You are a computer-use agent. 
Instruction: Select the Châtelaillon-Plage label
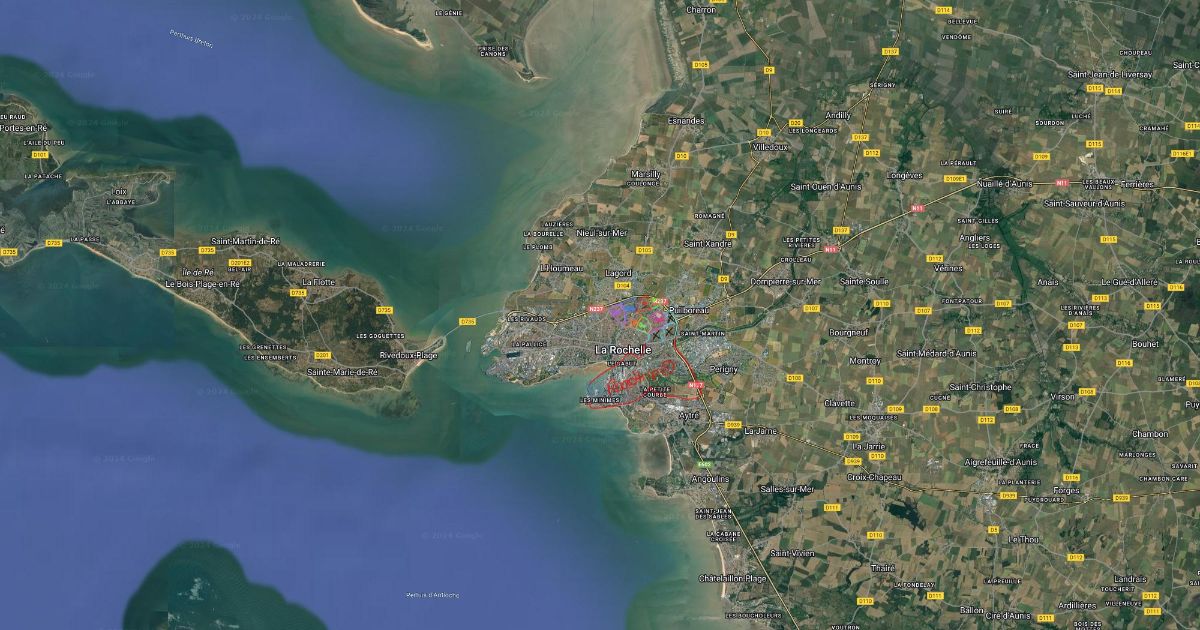point(732,578)
